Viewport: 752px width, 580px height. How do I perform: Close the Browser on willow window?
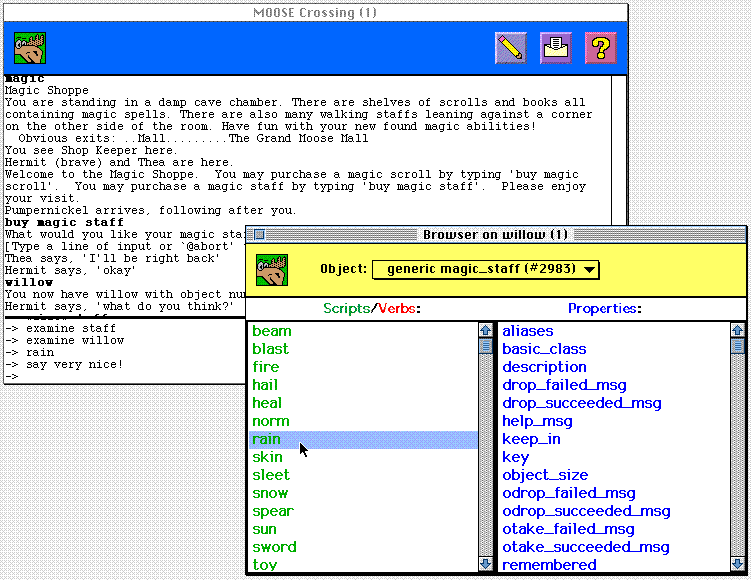pos(259,235)
